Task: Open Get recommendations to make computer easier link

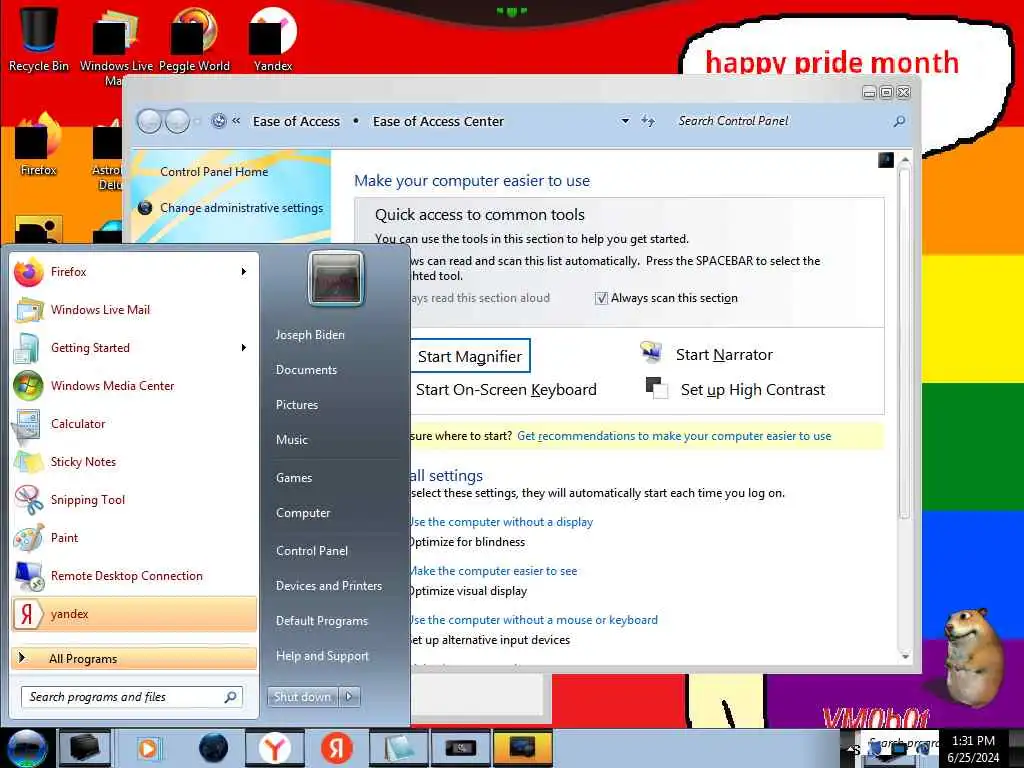Action: (x=674, y=436)
